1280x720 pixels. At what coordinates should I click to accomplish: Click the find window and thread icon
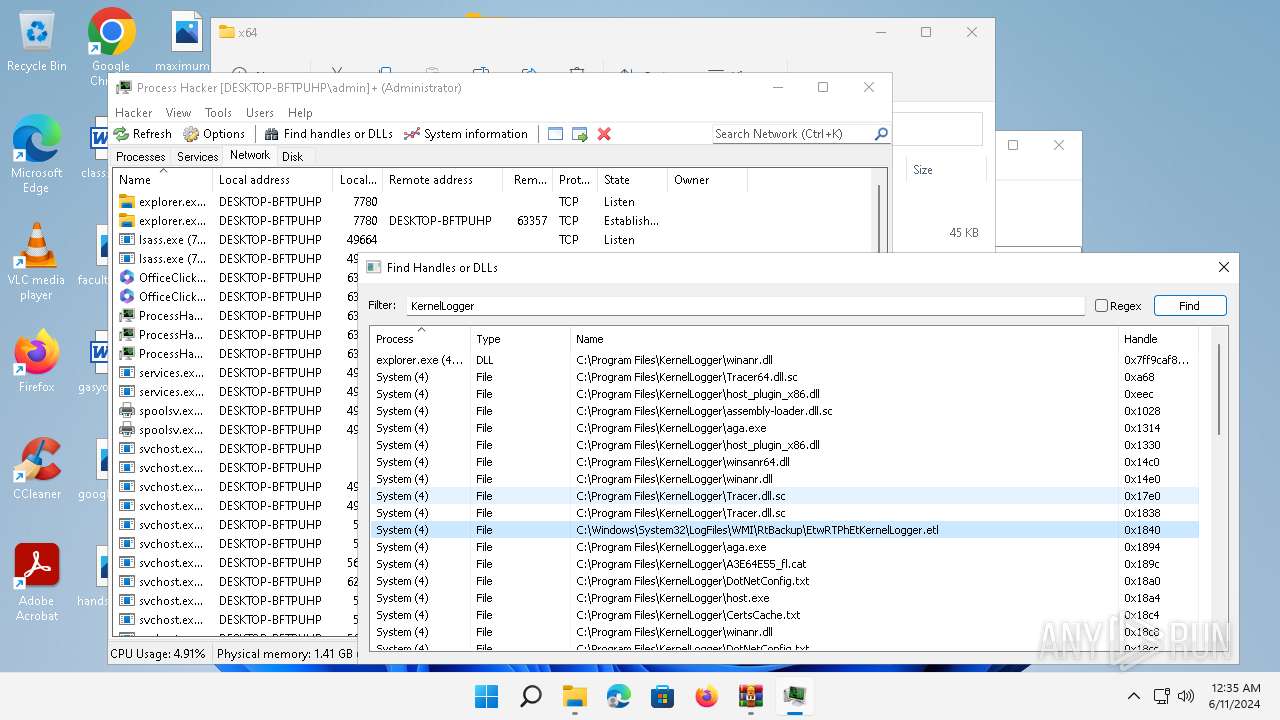(579, 134)
